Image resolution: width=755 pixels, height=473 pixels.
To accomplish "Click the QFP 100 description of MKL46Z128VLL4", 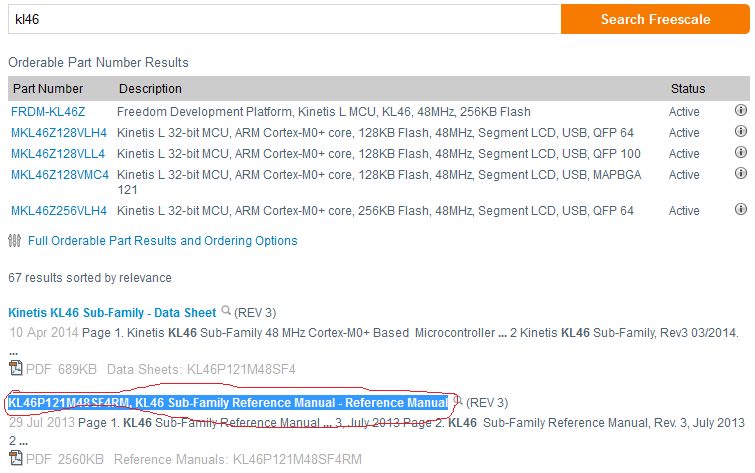I will (x=378, y=154).
